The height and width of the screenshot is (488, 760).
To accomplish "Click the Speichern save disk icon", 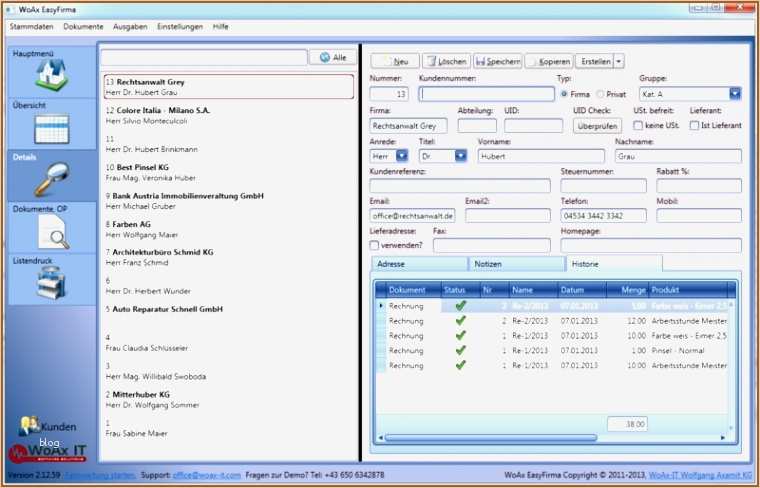I will click(x=480, y=62).
